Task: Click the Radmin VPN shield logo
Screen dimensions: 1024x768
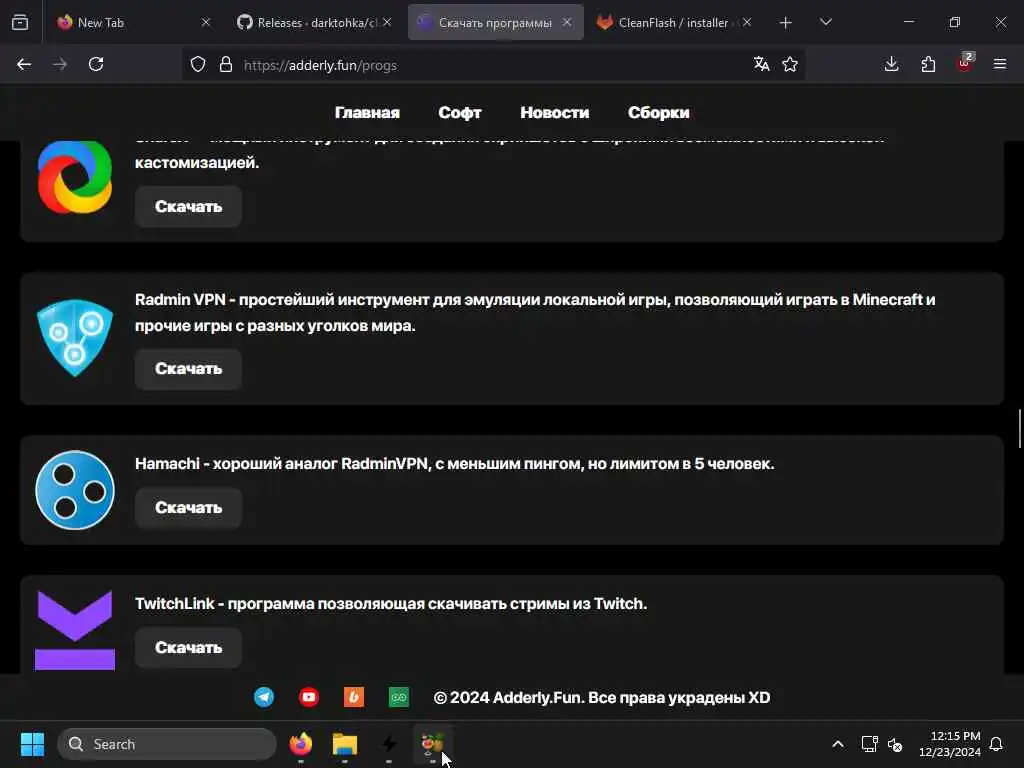Action: pos(74,338)
